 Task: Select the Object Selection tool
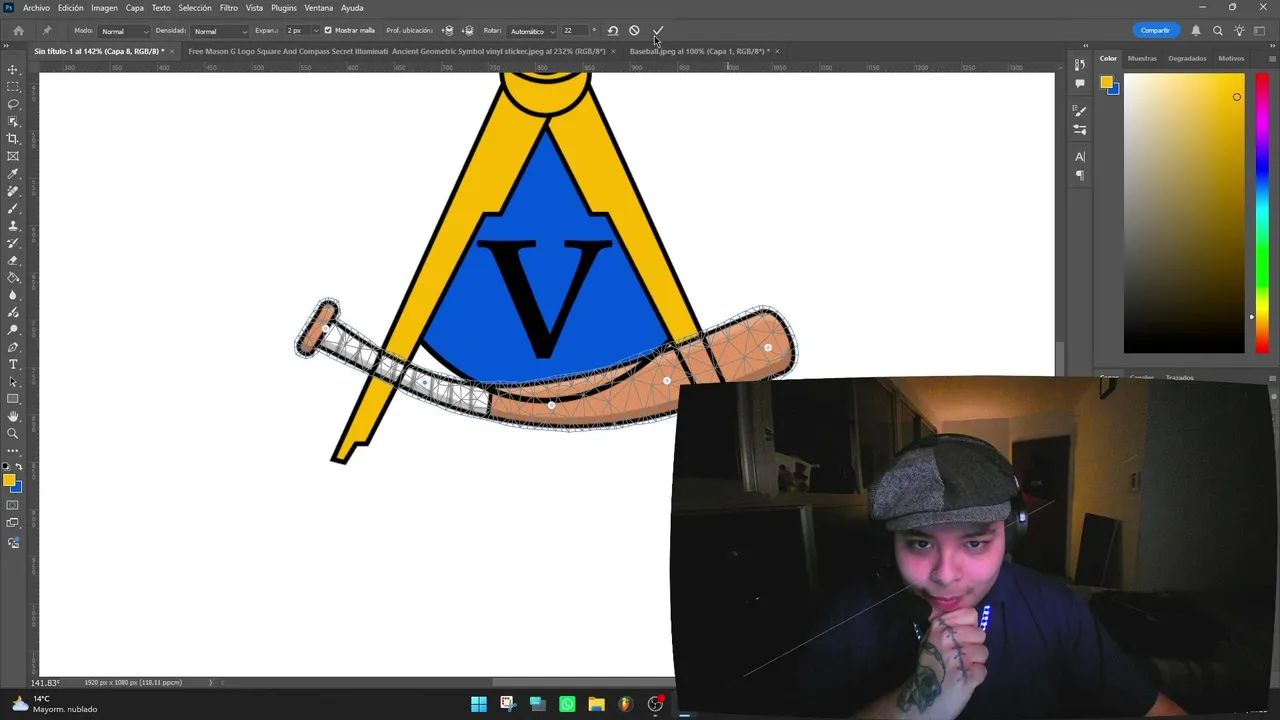(13, 121)
